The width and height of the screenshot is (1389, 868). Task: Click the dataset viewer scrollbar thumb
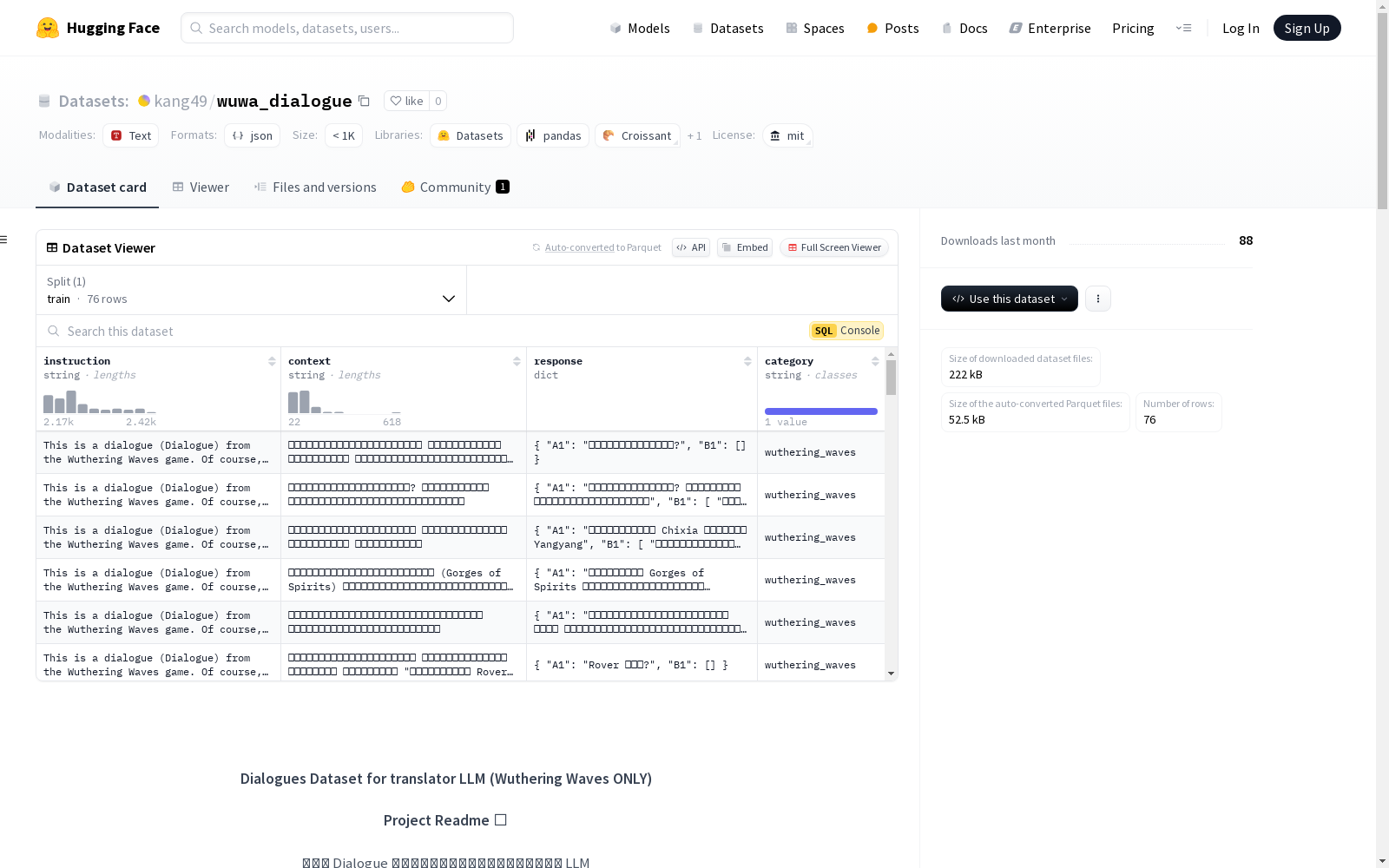(891, 378)
